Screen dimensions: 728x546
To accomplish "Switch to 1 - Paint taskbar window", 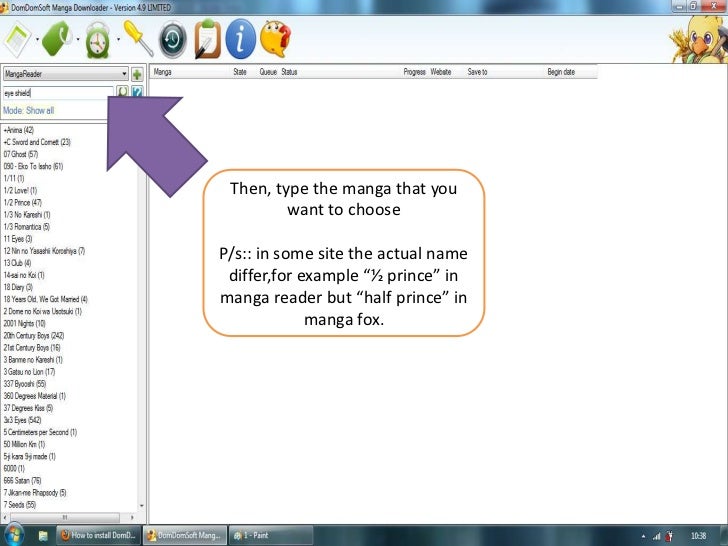I will tap(271, 535).
